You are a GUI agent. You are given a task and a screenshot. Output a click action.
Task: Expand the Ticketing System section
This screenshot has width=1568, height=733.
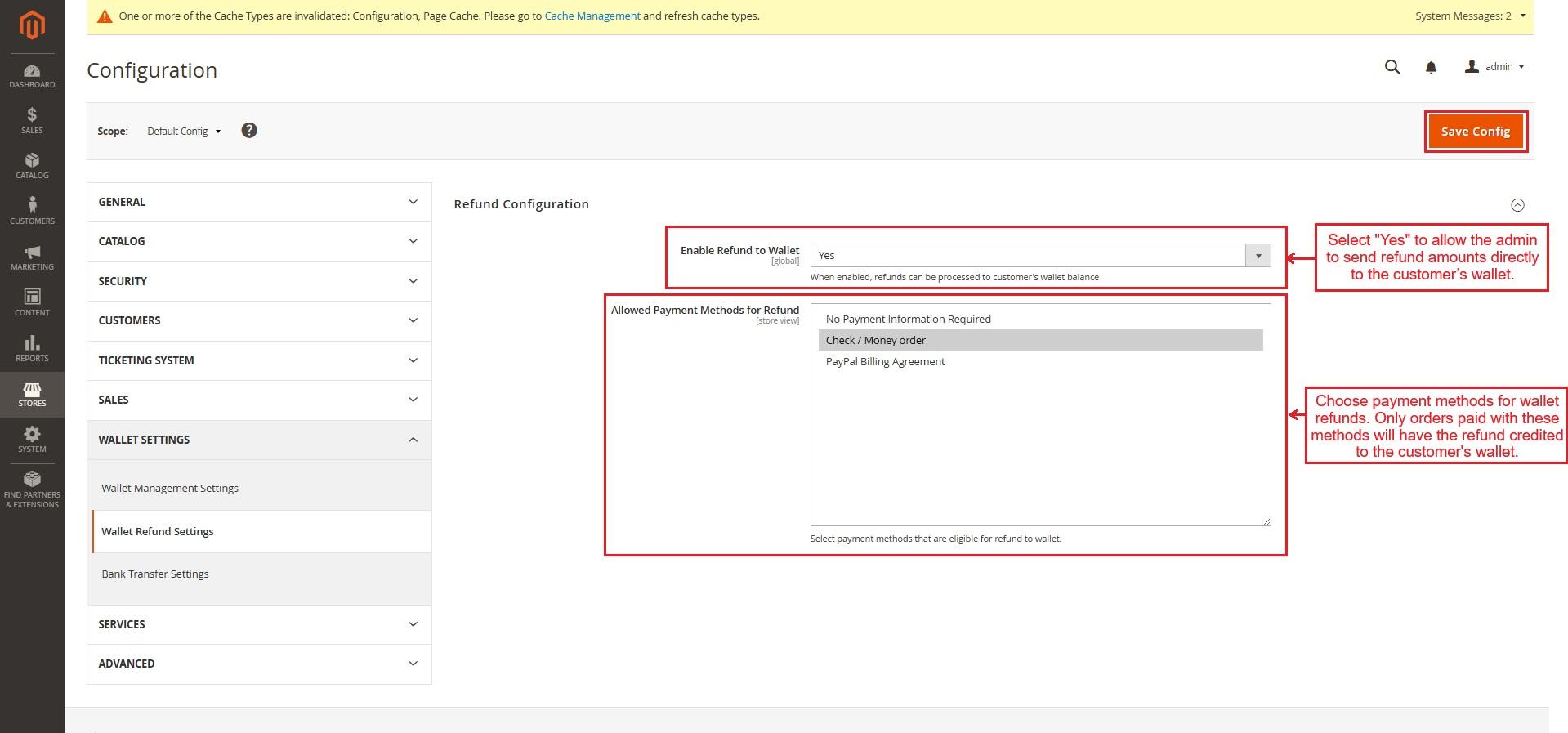tap(259, 360)
